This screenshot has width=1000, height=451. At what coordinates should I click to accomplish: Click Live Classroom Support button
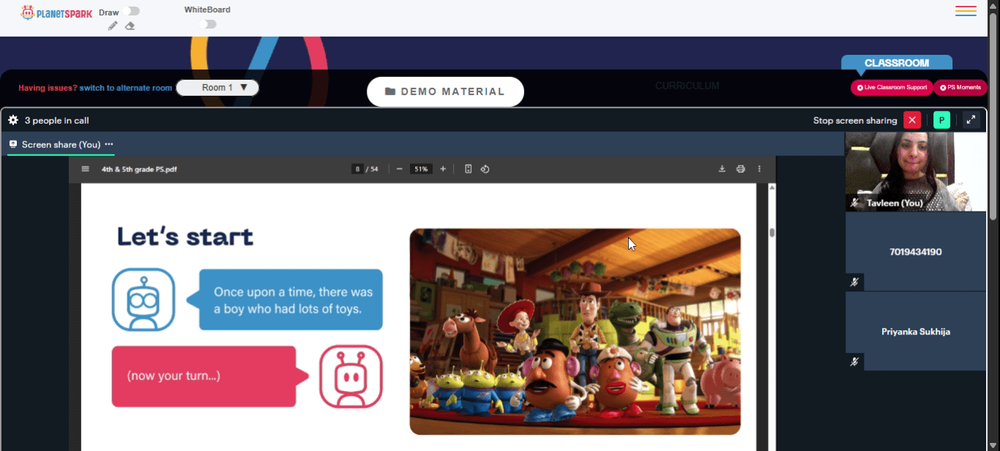click(x=892, y=87)
